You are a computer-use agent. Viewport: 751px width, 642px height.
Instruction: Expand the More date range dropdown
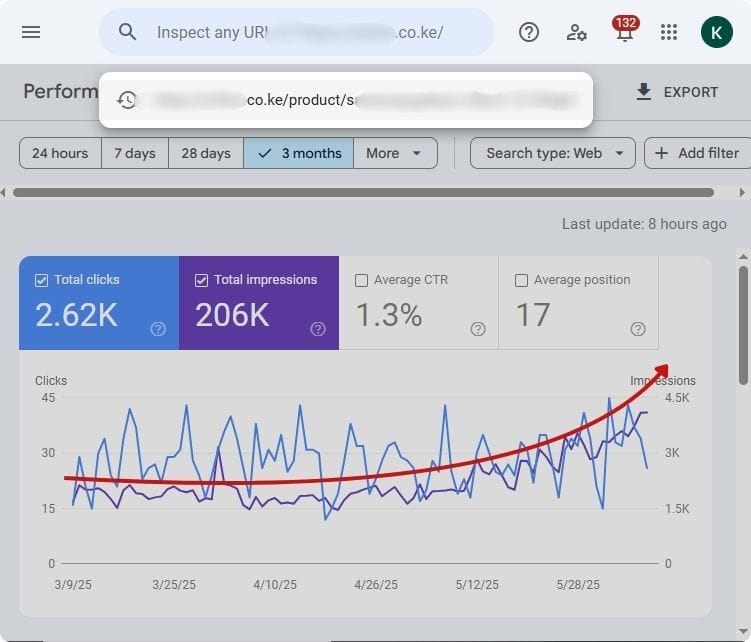(x=395, y=153)
